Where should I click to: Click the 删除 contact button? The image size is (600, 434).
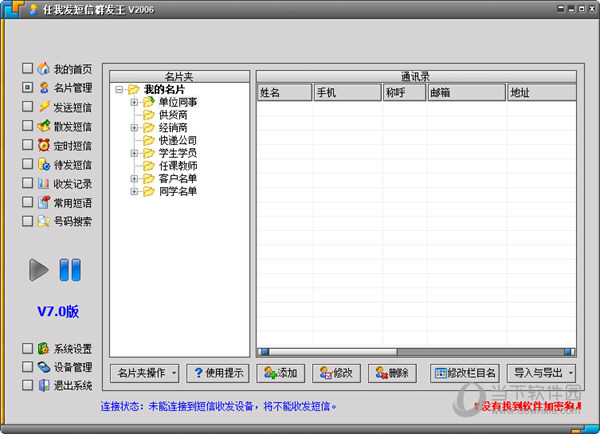tap(392, 373)
